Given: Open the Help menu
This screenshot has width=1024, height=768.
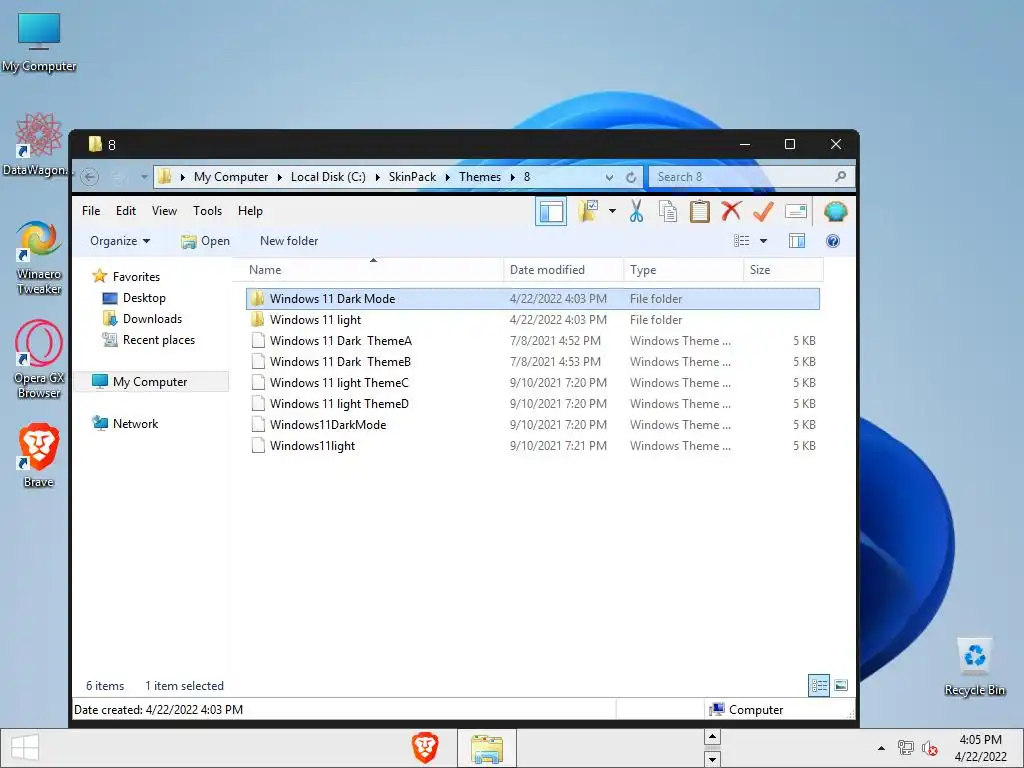Looking at the screenshot, I should point(250,211).
